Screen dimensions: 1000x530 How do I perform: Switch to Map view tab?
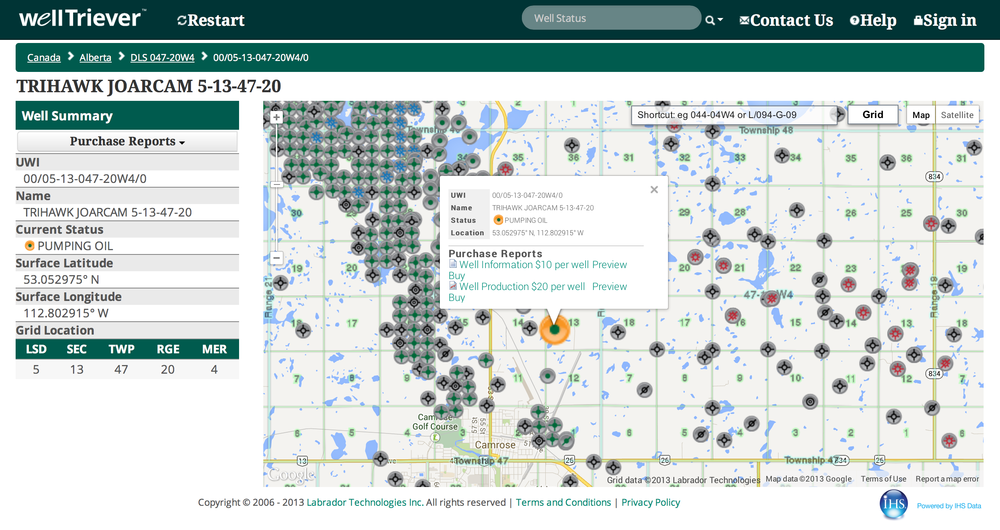click(x=920, y=115)
